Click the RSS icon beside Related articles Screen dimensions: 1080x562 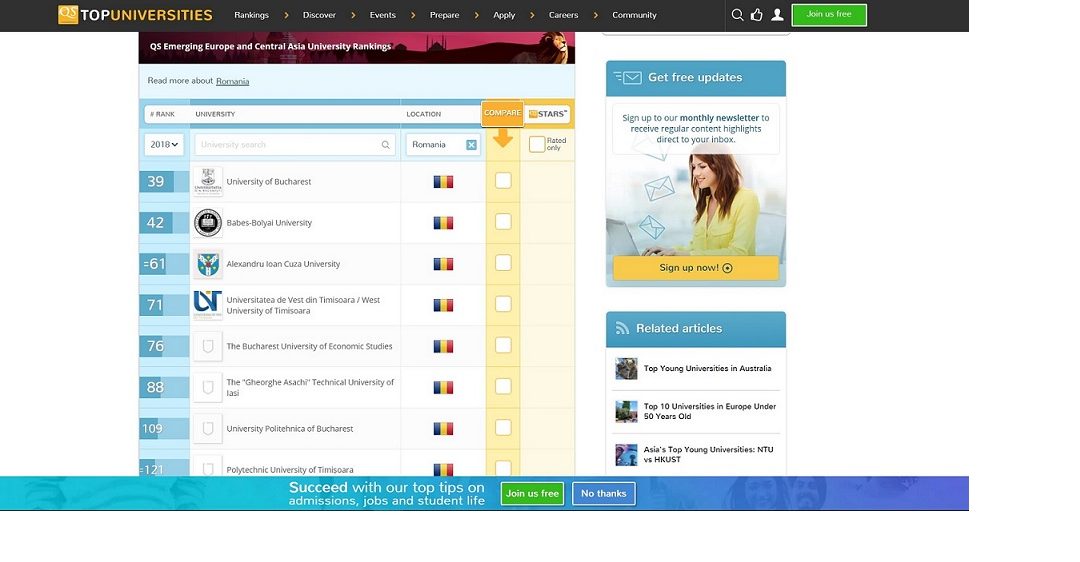click(x=623, y=329)
